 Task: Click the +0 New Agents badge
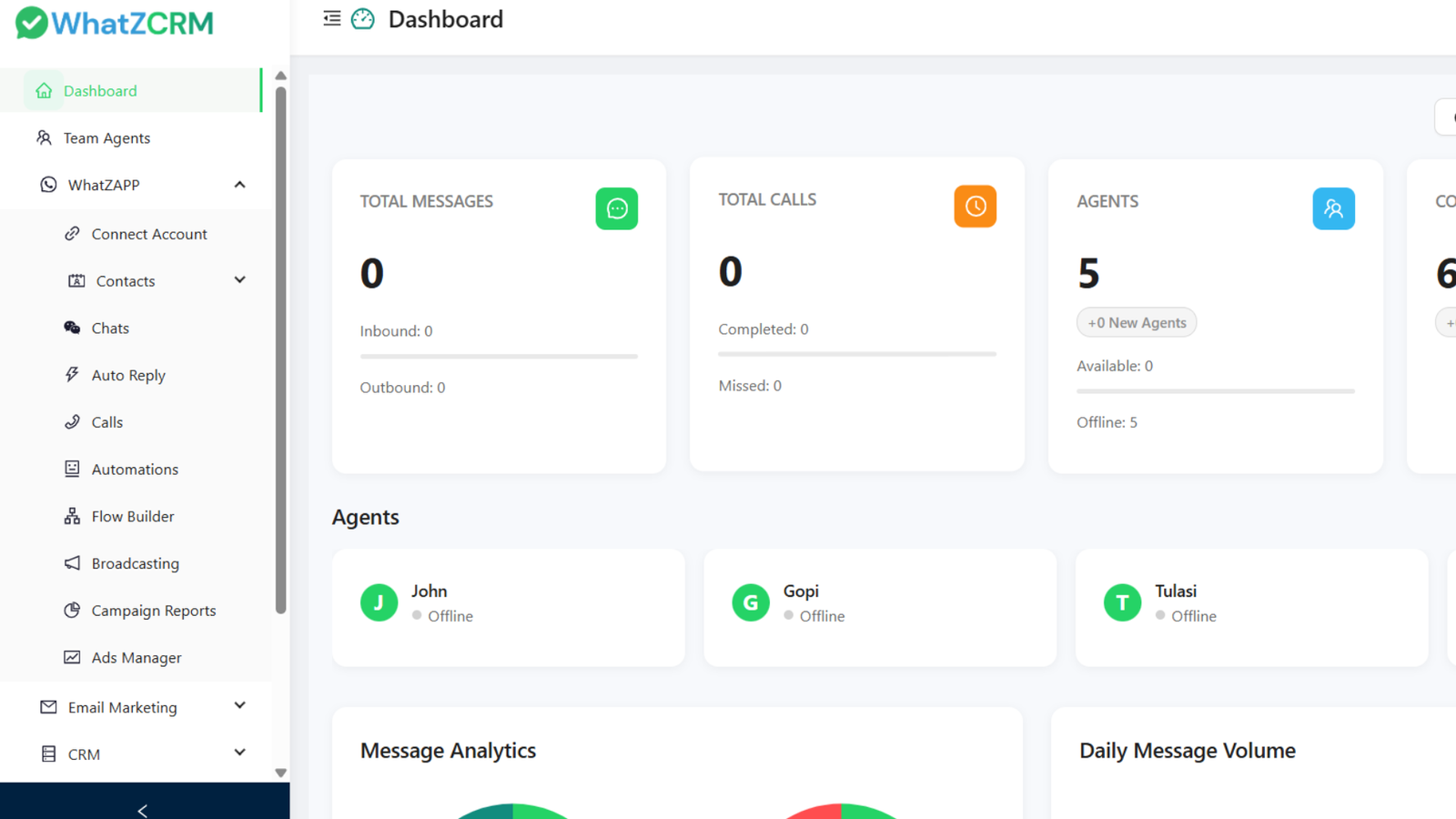[x=1137, y=322]
